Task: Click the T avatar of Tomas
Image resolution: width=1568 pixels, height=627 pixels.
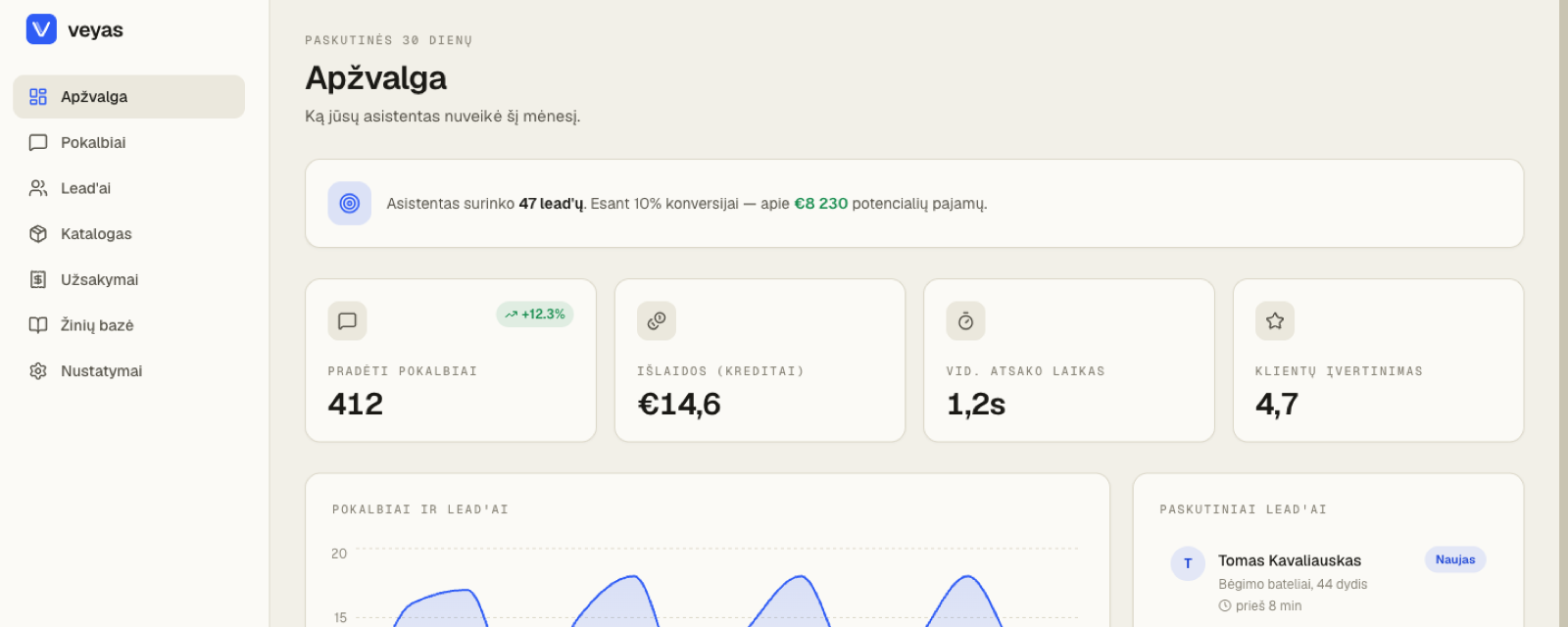Action: [1188, 563]
